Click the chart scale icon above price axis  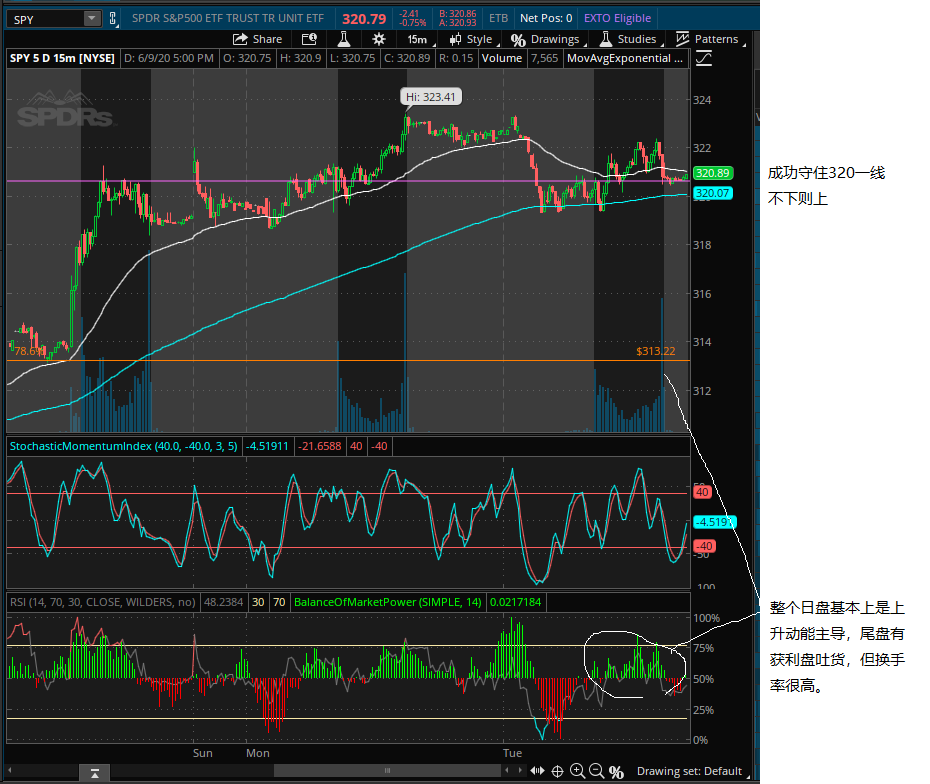(x=703, y=58)
